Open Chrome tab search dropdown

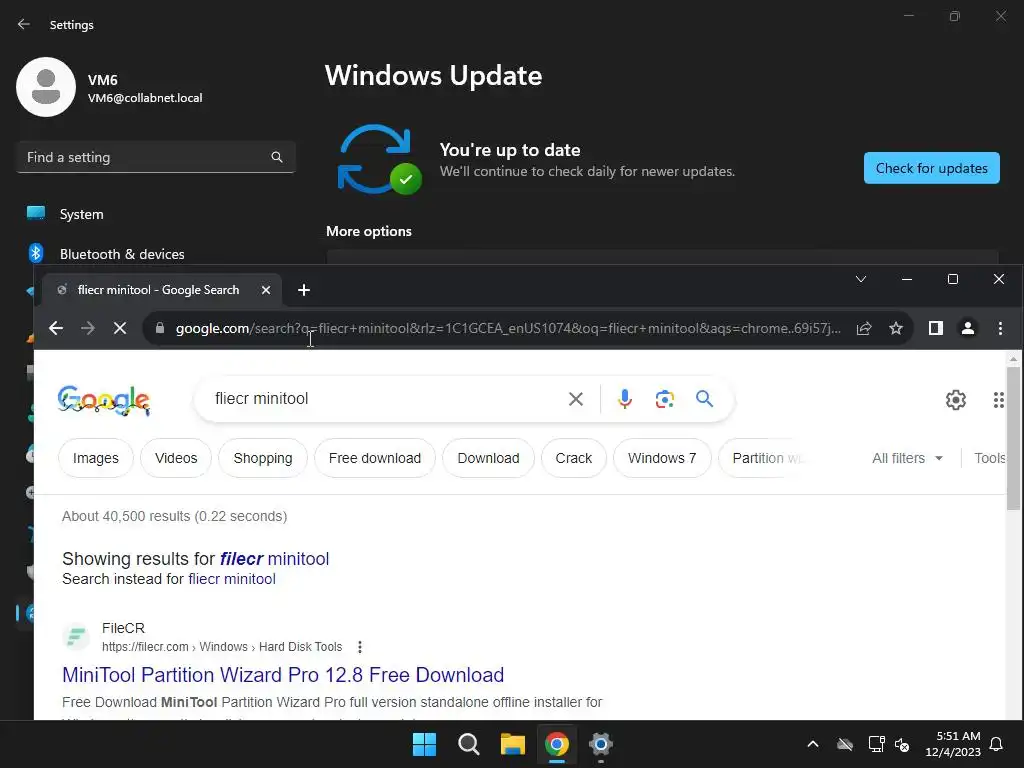tap(861, 279)
